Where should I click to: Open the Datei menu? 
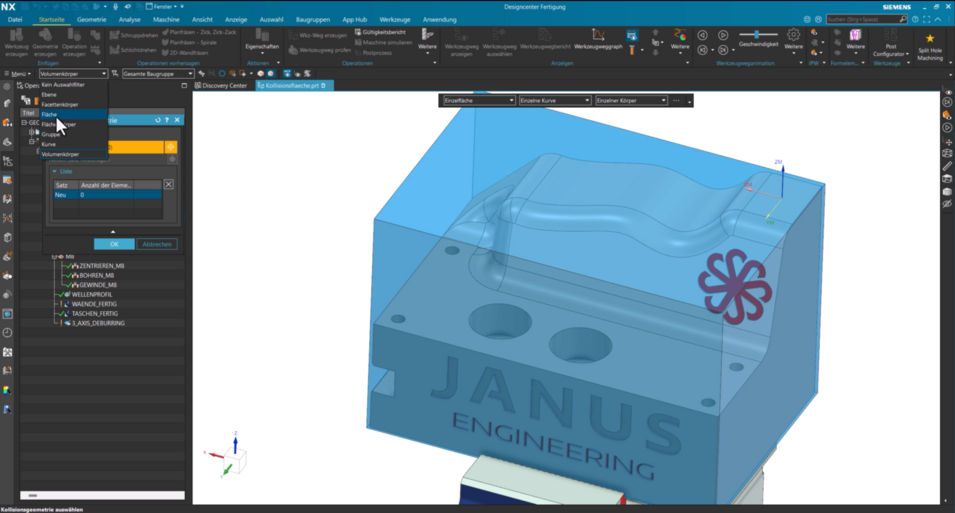pyautogui.click(x=15, y=19)
